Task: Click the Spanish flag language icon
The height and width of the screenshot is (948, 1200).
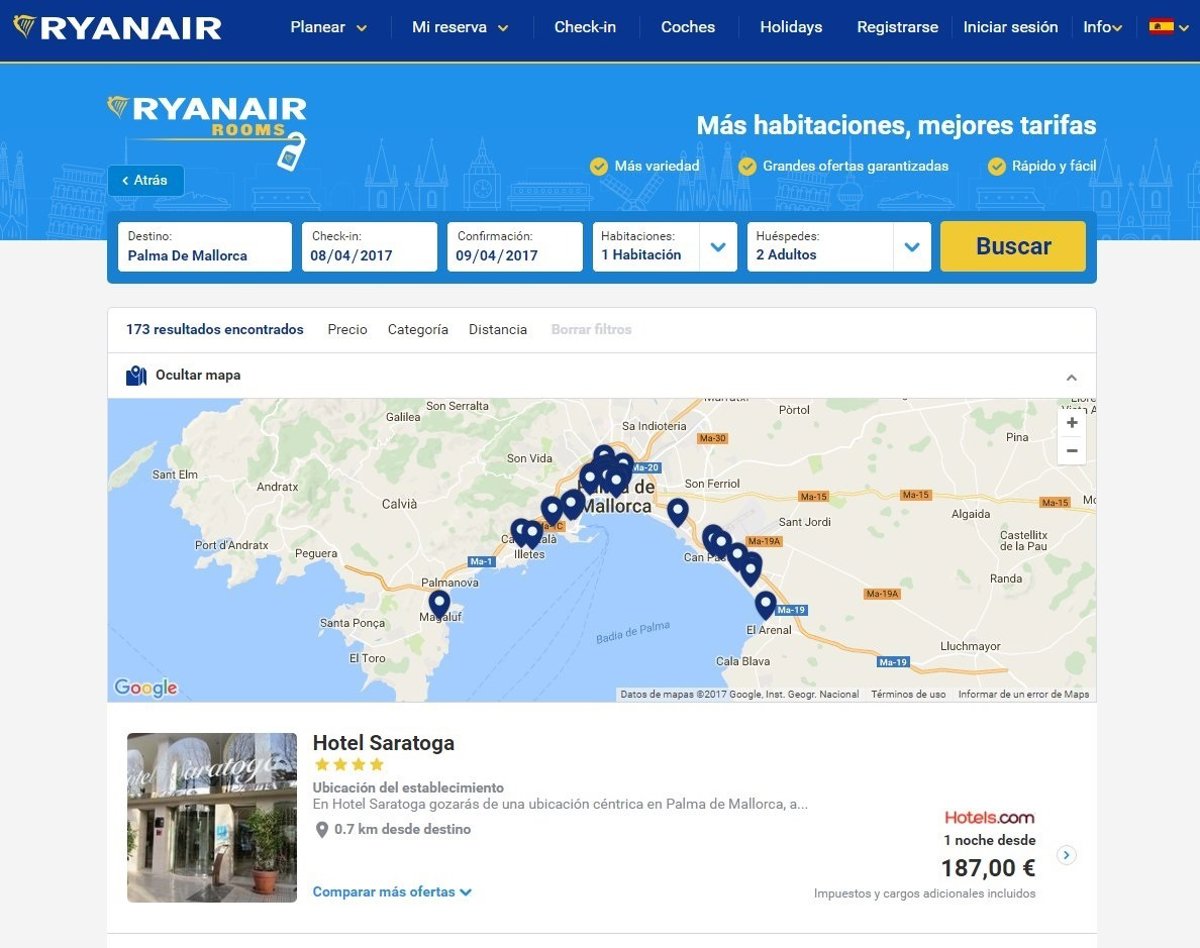Action: [x=1161, y=27]
